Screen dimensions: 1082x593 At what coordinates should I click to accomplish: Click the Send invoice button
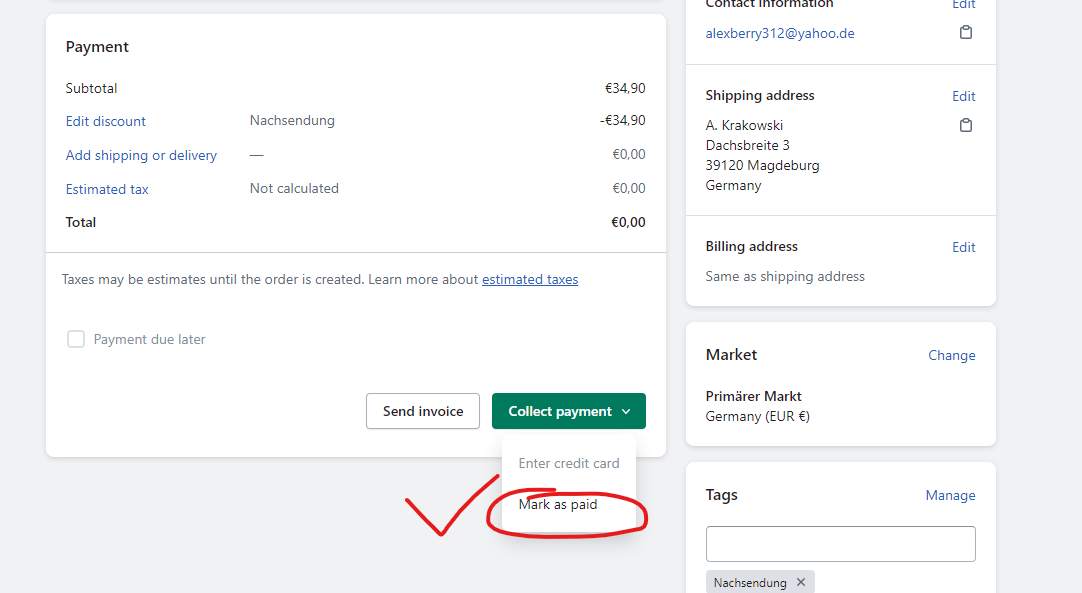click(x=423, y=411)
